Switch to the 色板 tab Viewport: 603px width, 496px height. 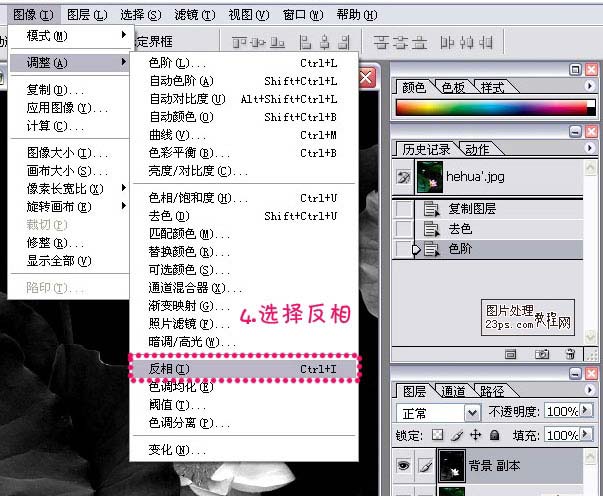(x=453, y=88)
